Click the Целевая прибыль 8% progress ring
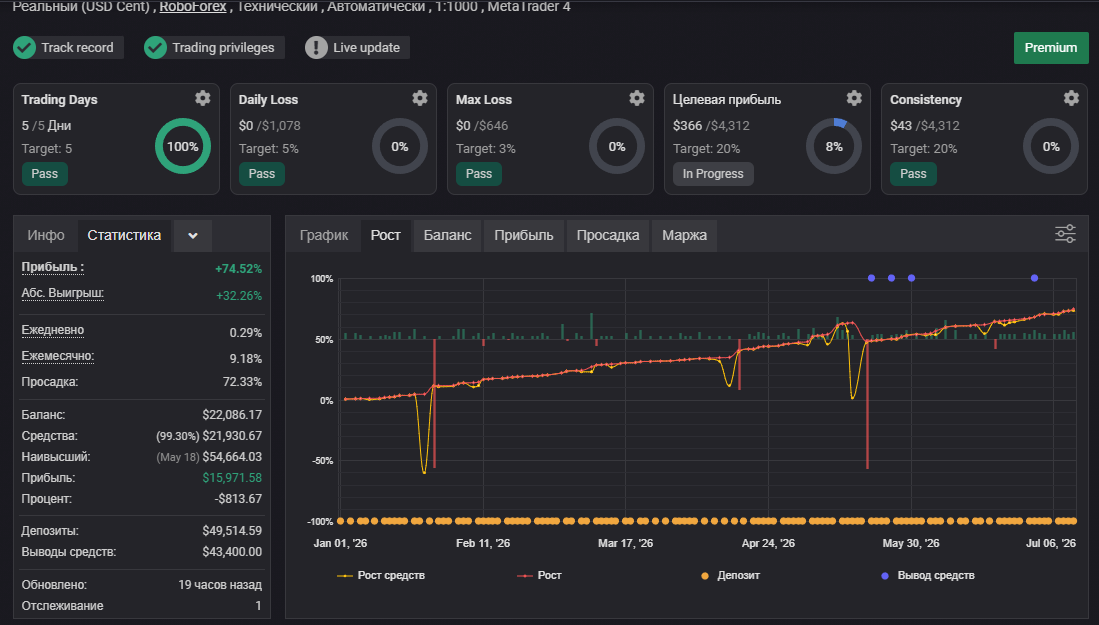Viewport: 1099px width, 625px height. (x=833, y=146)
